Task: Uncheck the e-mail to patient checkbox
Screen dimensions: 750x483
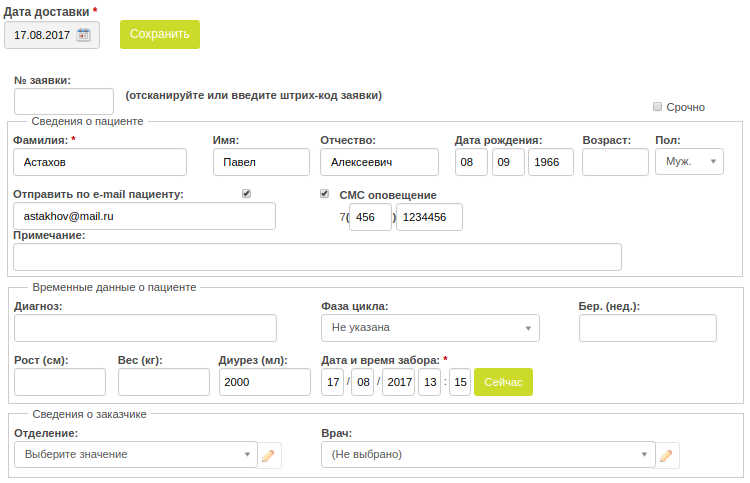Action: pyautogui.click(x=246, y=194)
